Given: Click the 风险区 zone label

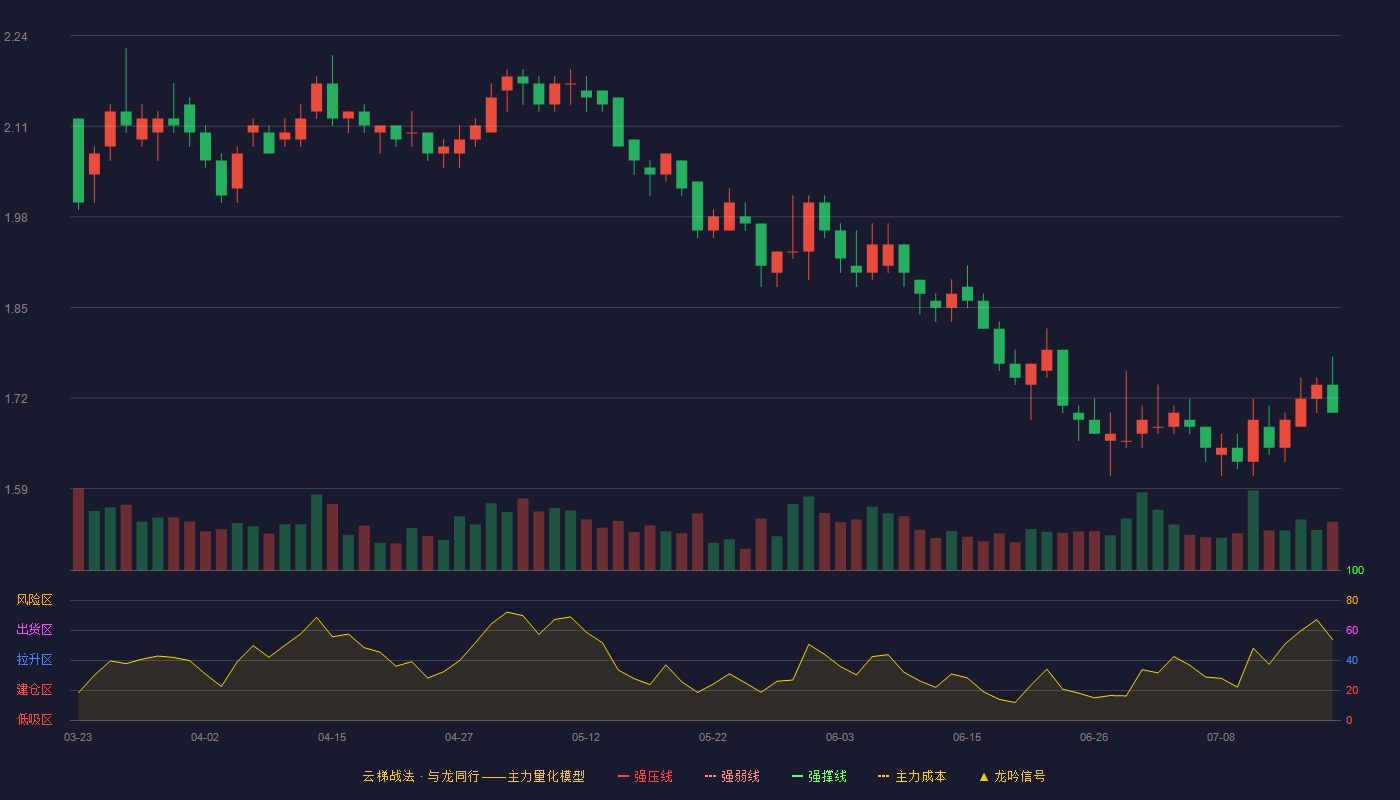Looking at the screenshot, I should [x=34, y=600].
